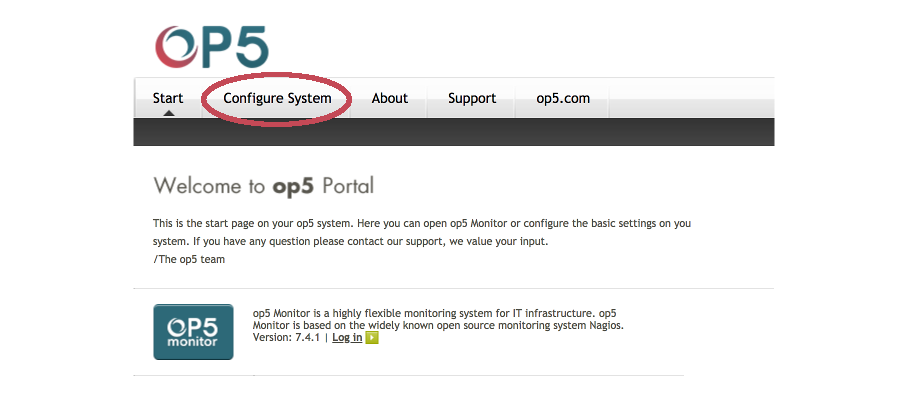The image size is (900, 400).
Task: Click green arrow icon beside Log in
Action: [x=372, y=337]
